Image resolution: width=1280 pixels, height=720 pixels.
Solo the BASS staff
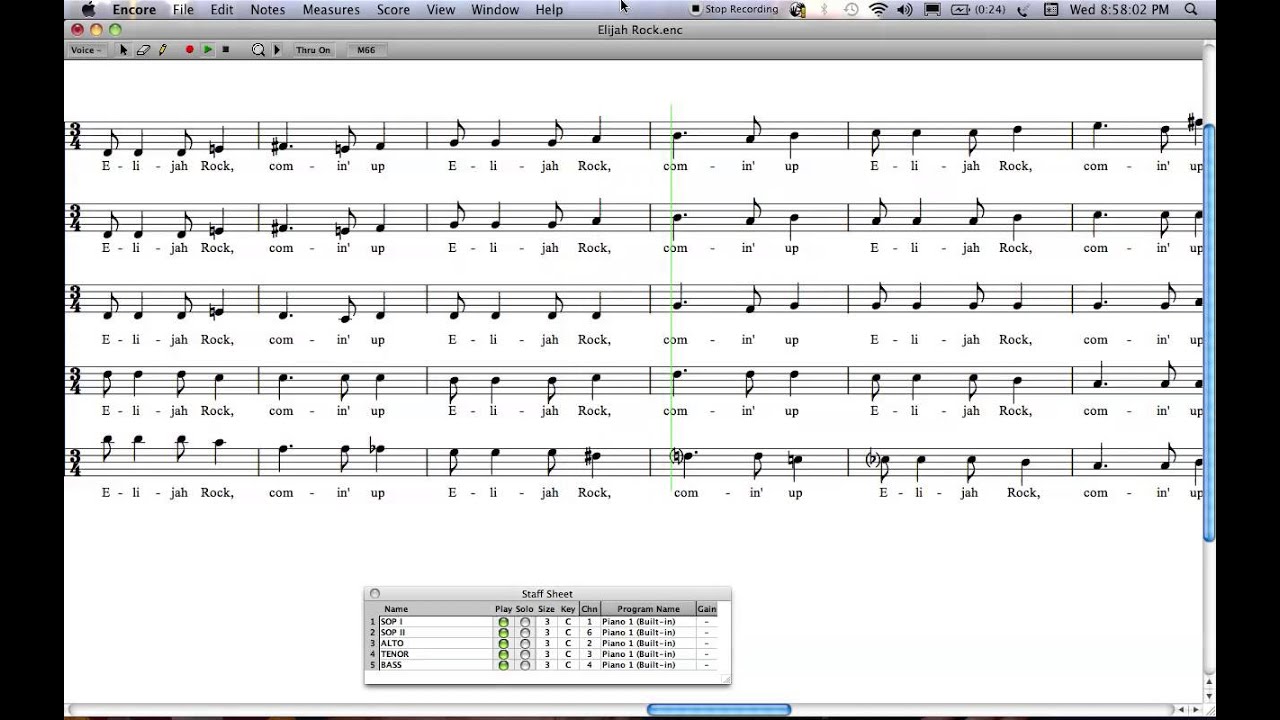coord(525,665)
